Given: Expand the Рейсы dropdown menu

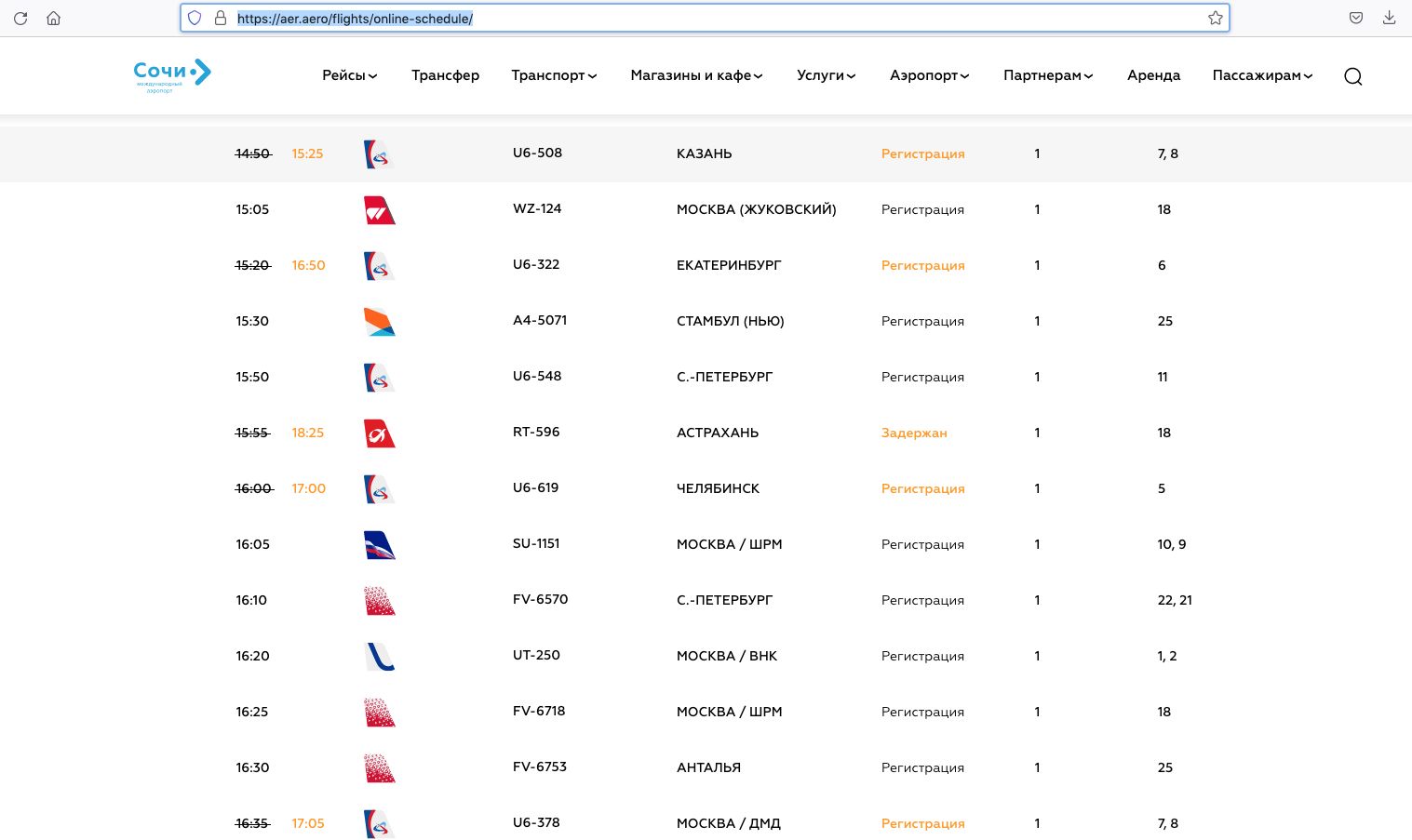Looking at the screenshot, I should click(x=349, y=75).
